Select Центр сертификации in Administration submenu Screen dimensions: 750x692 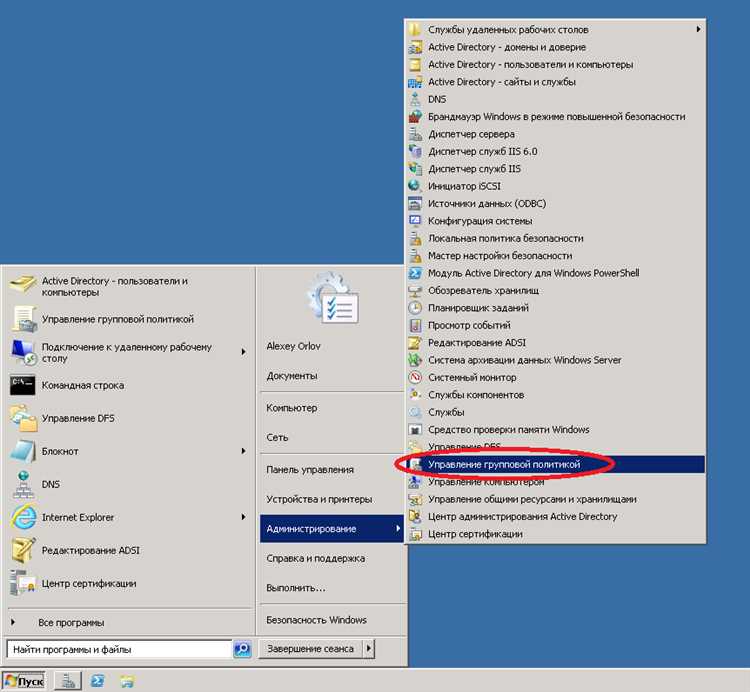555,534
